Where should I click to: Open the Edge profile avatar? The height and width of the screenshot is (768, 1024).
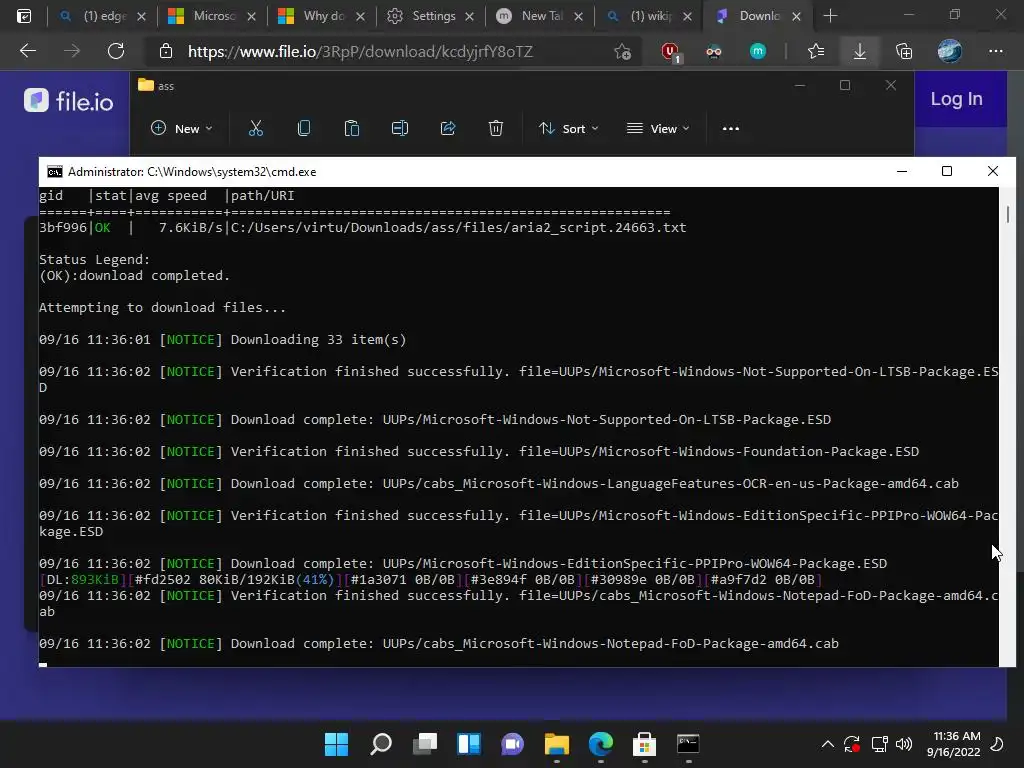tap(950, 51)
